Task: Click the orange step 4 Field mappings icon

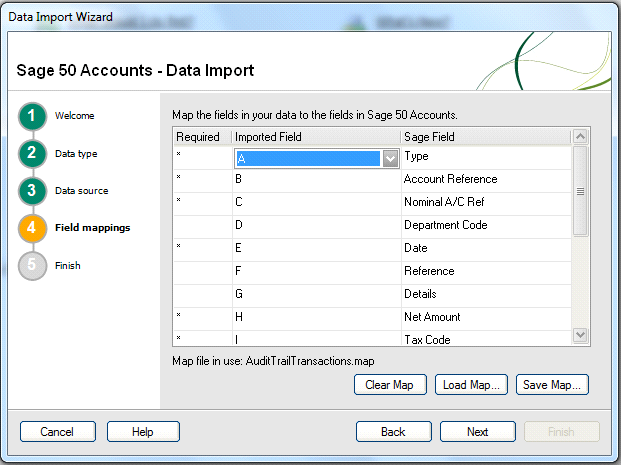Action: point(32,228)
